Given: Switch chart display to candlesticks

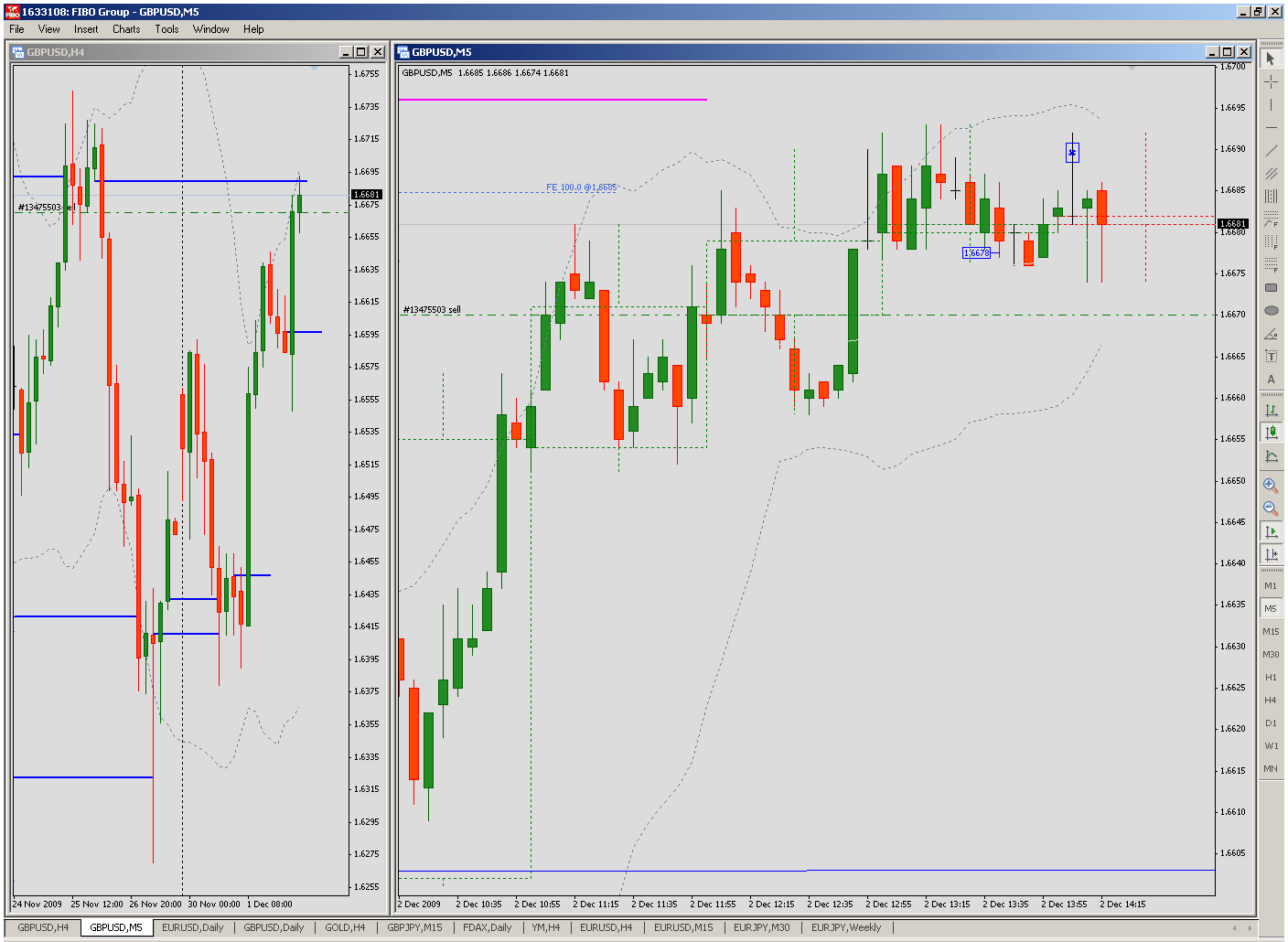Looking at the screenshot, I should tap(1272, 432).
